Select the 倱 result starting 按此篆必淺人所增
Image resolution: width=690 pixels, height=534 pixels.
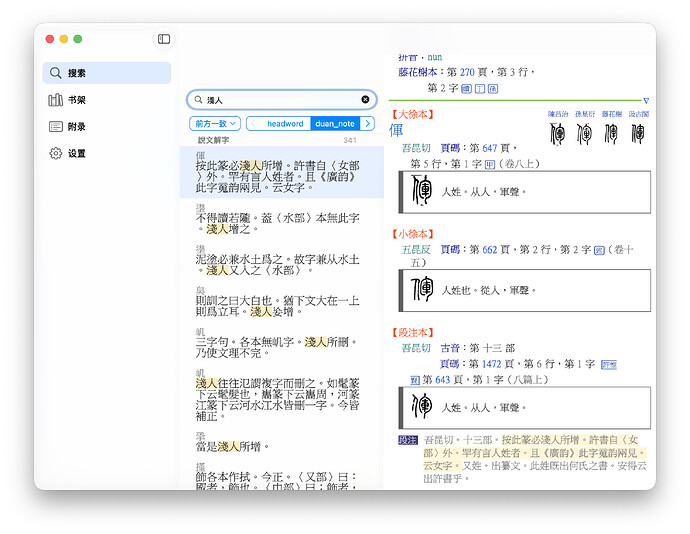282,172
